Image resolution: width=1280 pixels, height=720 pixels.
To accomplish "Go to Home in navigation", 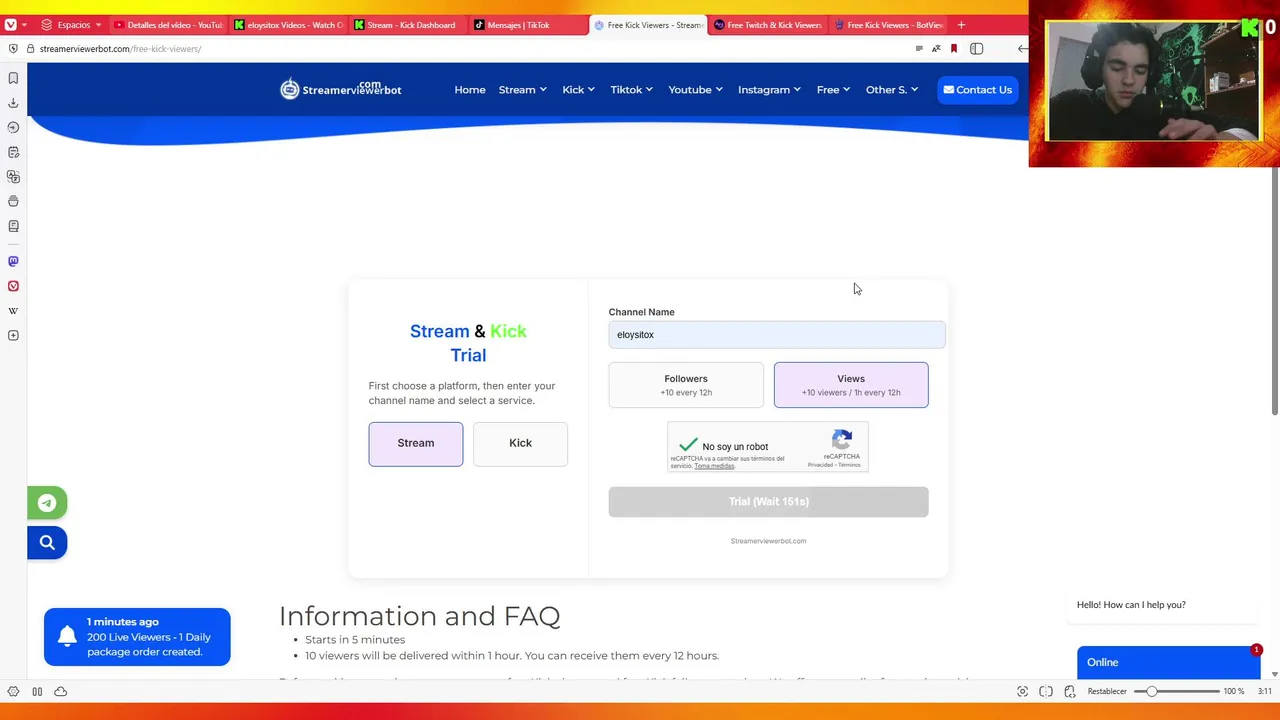I will (x=470, y=90).
